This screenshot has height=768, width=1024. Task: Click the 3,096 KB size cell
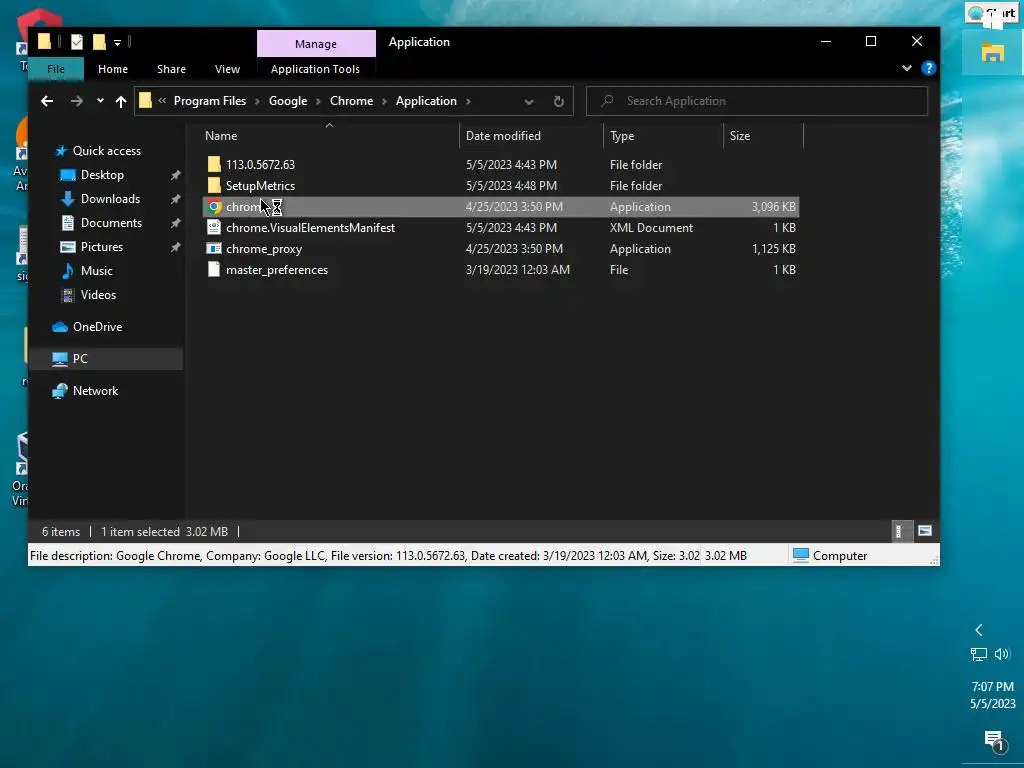pyautogui.click(x=773, y=207)
